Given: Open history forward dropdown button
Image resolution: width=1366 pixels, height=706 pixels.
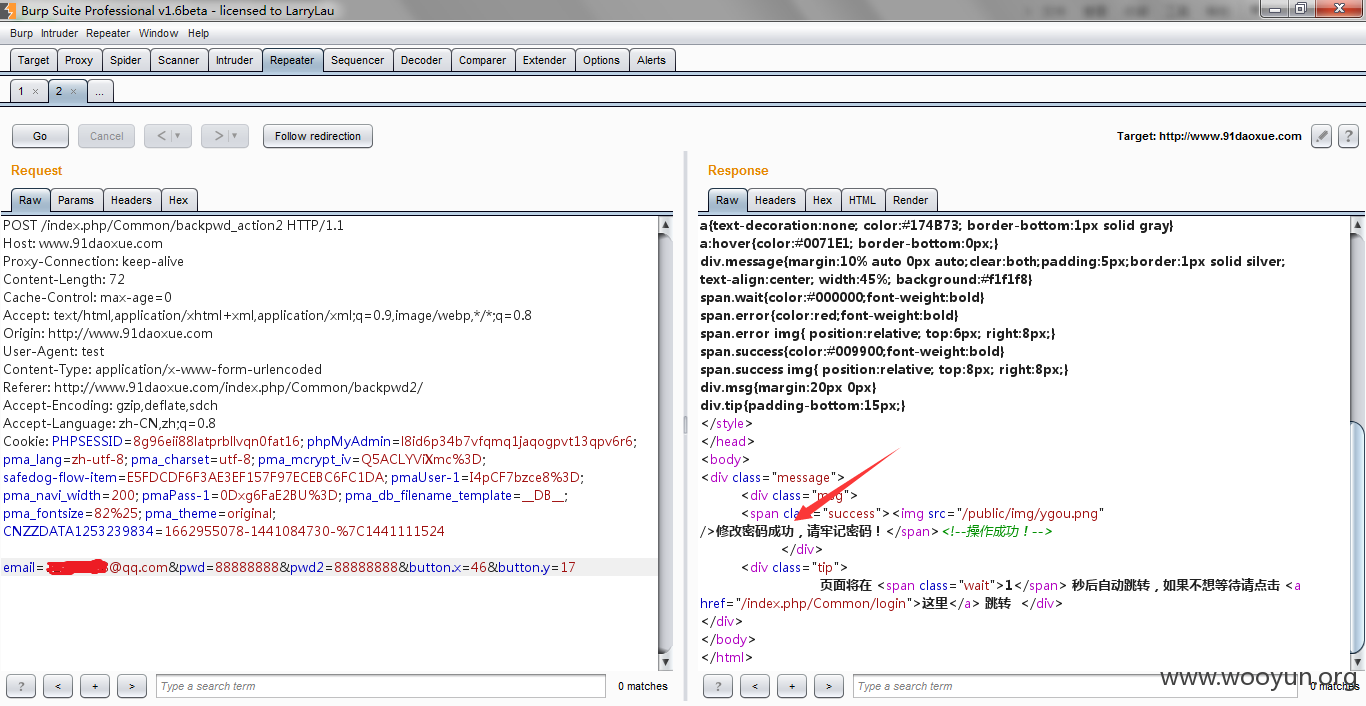Looking at the screenshot, I should pos(225,136).
